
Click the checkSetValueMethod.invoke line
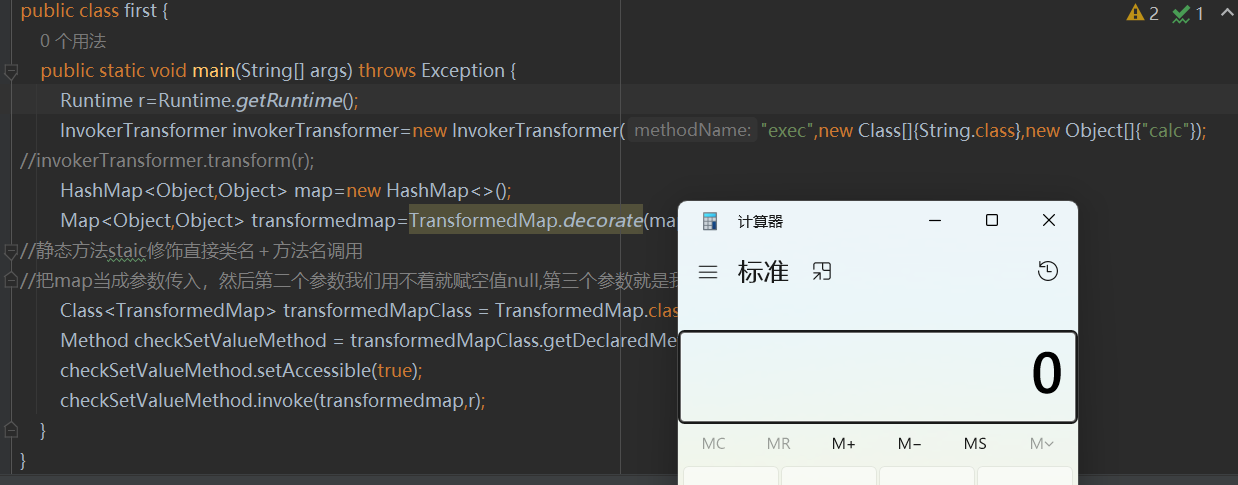[x=272, y=401]
